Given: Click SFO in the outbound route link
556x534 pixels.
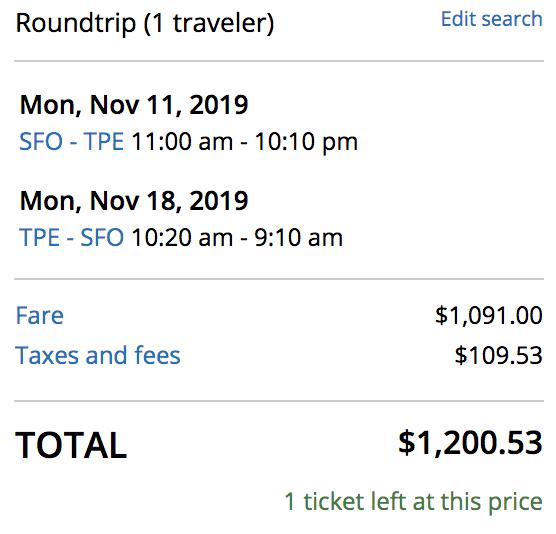Looking at the screenshot, I should 41,141.
